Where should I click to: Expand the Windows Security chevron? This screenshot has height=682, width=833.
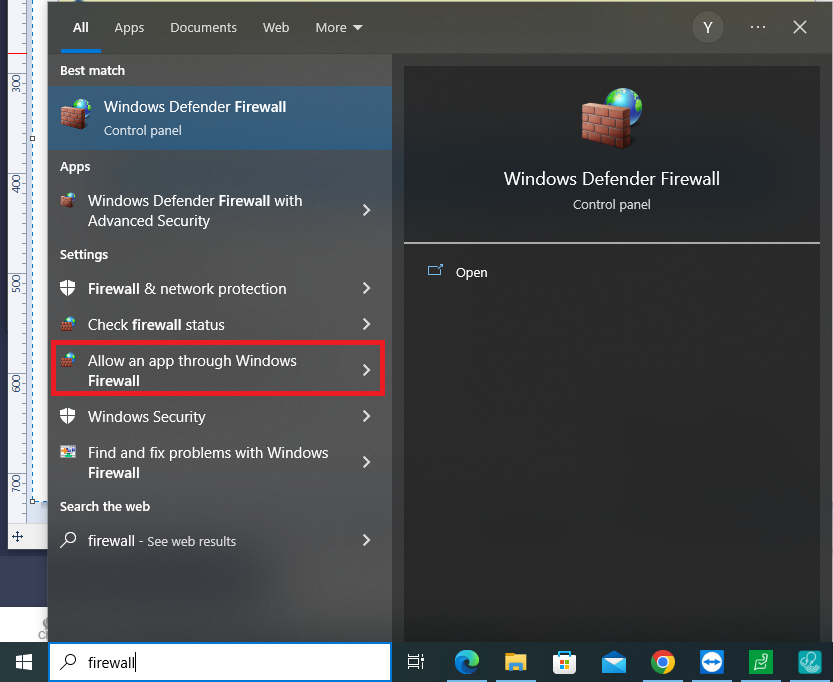tap(367, 416)
